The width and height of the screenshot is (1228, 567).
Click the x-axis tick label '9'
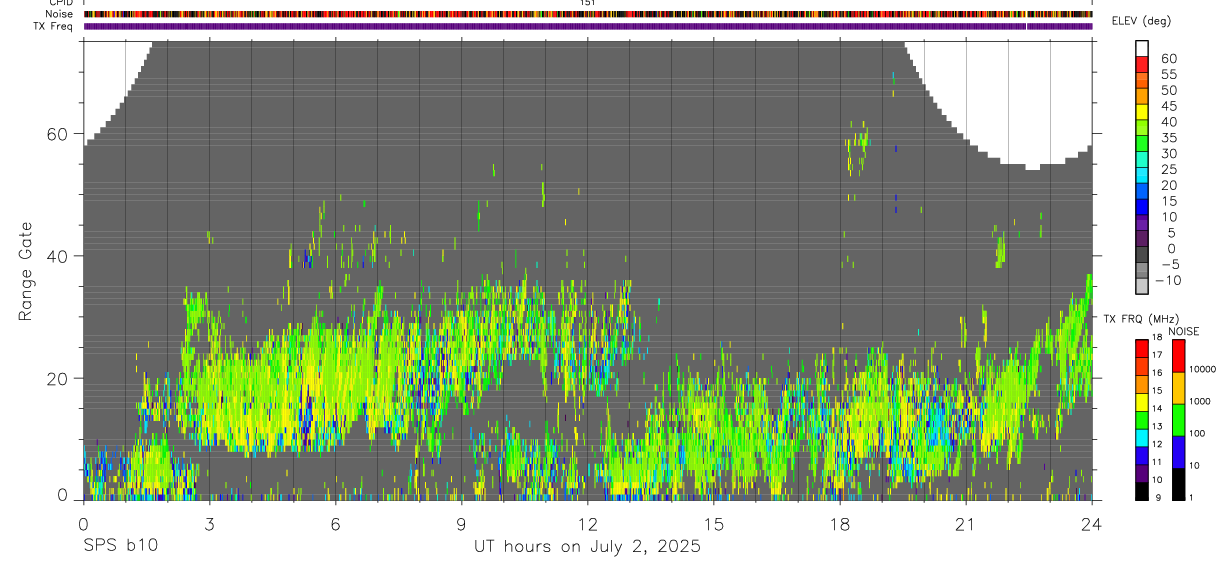(x=461, y=524)
